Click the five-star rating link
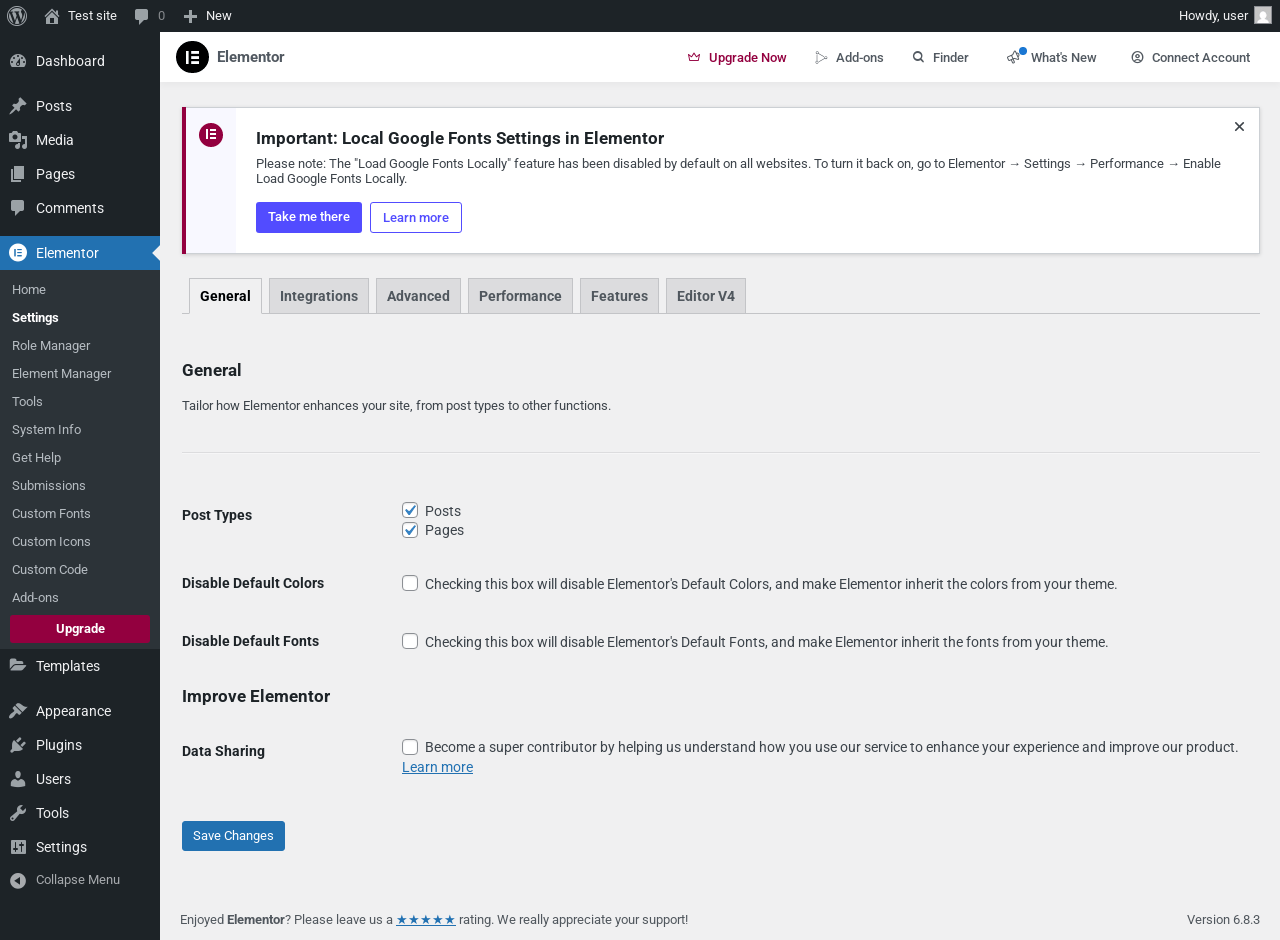 click(x=426, y=920)
